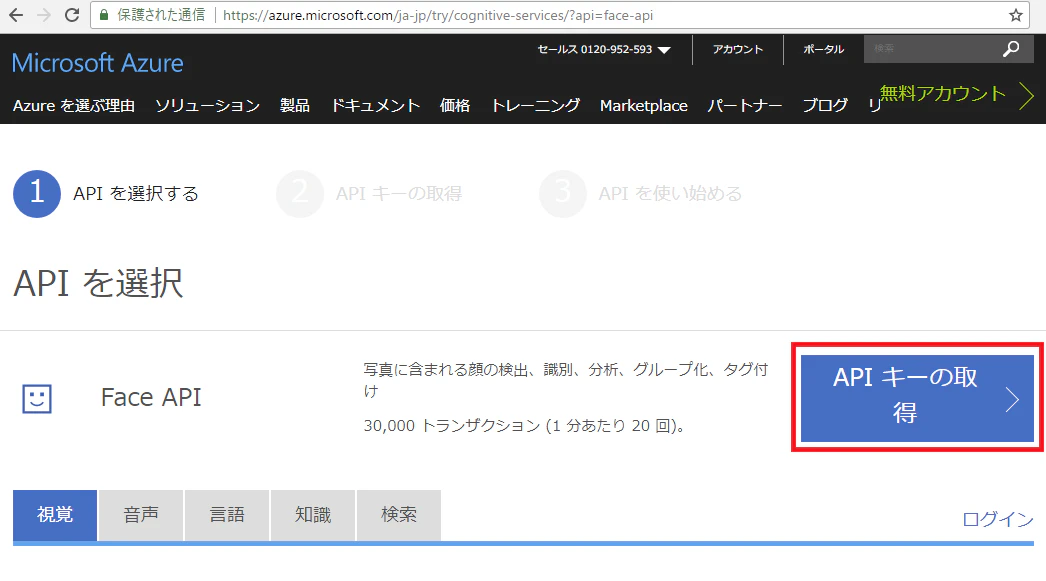
Task: Click the API を選択する step label
Action: tap(136, 193)
